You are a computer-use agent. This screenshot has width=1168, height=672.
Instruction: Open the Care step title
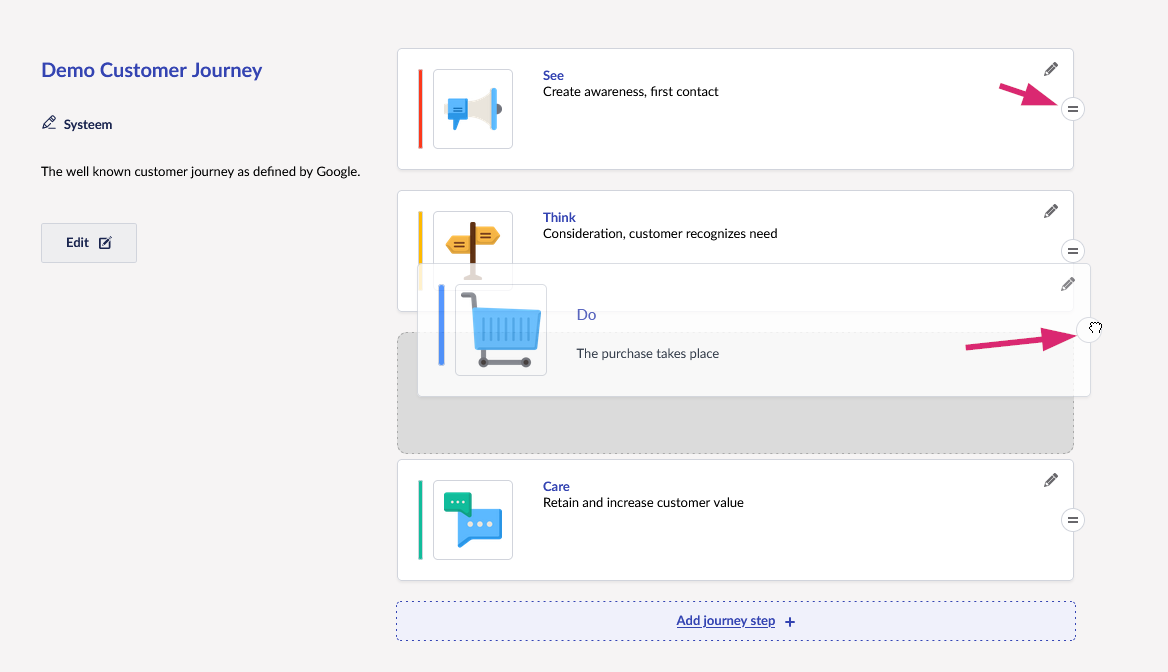(556, 487)
